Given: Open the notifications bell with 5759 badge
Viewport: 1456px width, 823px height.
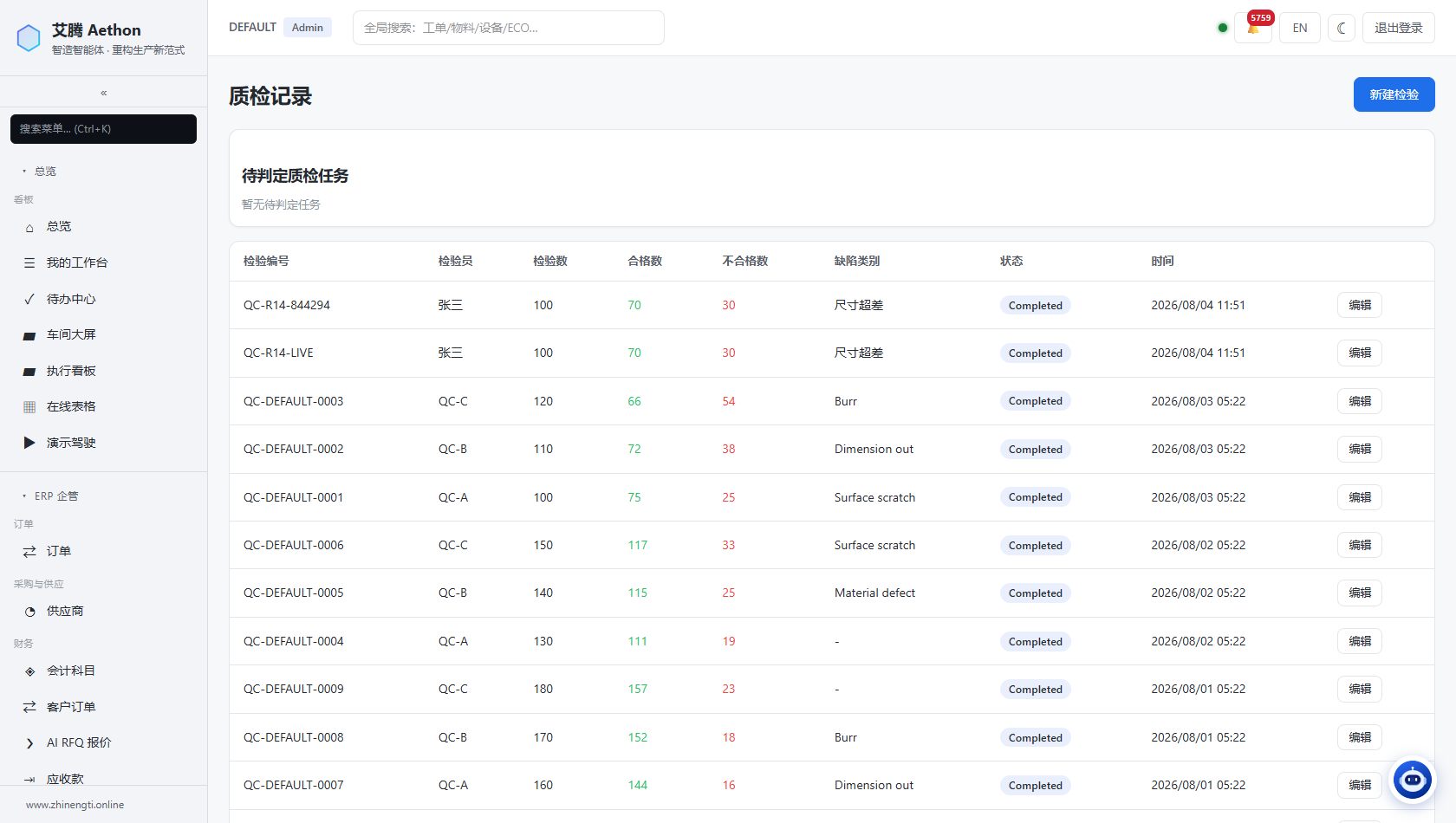Looking at the screenshot, I should tap(1253, 28).
